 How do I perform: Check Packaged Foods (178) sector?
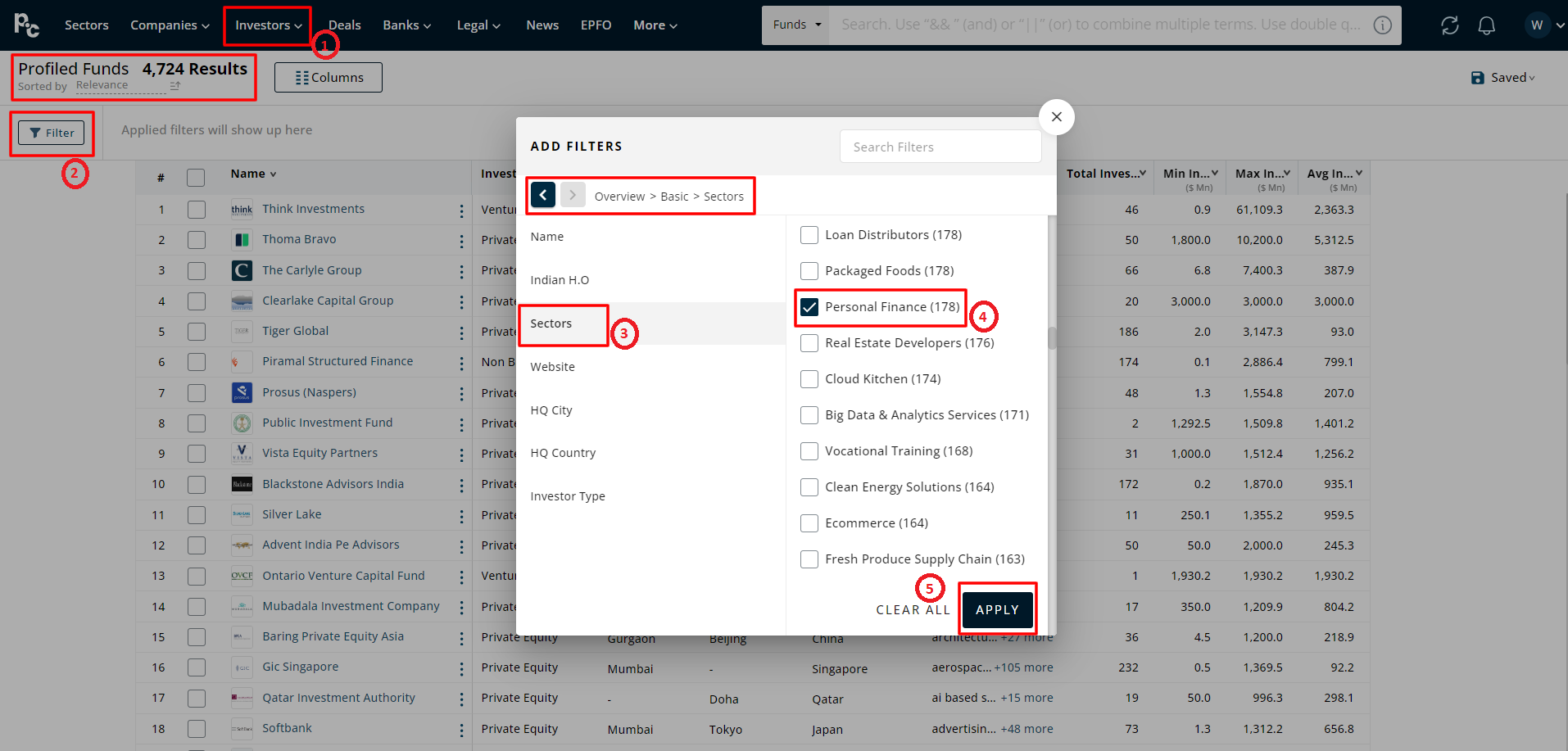(x=809, y=271)
